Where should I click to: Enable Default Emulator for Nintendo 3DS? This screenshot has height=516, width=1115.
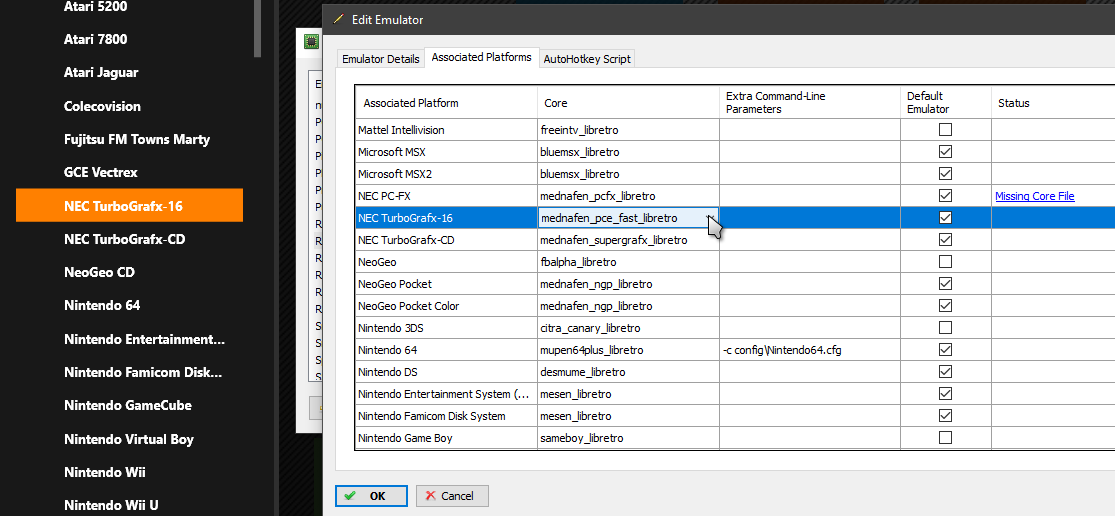(x=945, y=328)
